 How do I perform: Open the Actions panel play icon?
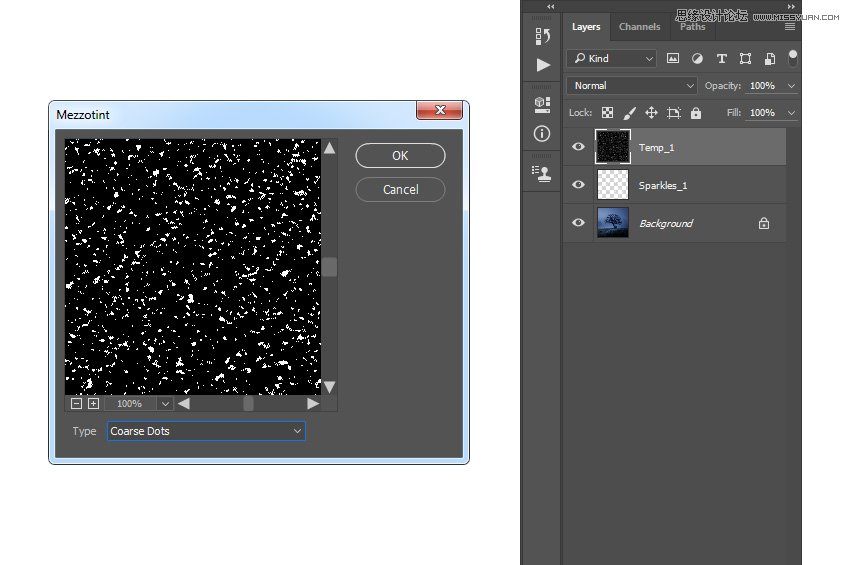tap(543, 65)
